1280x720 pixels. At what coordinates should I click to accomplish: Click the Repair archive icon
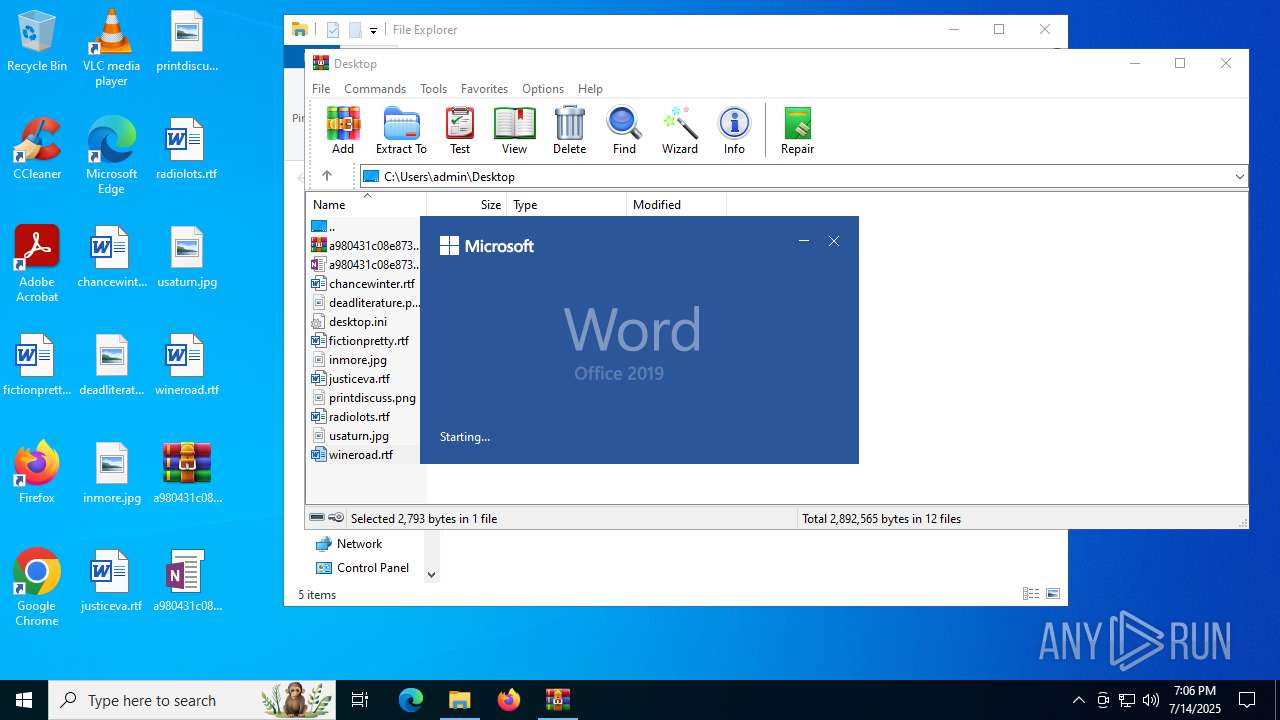tap(797, 131)
